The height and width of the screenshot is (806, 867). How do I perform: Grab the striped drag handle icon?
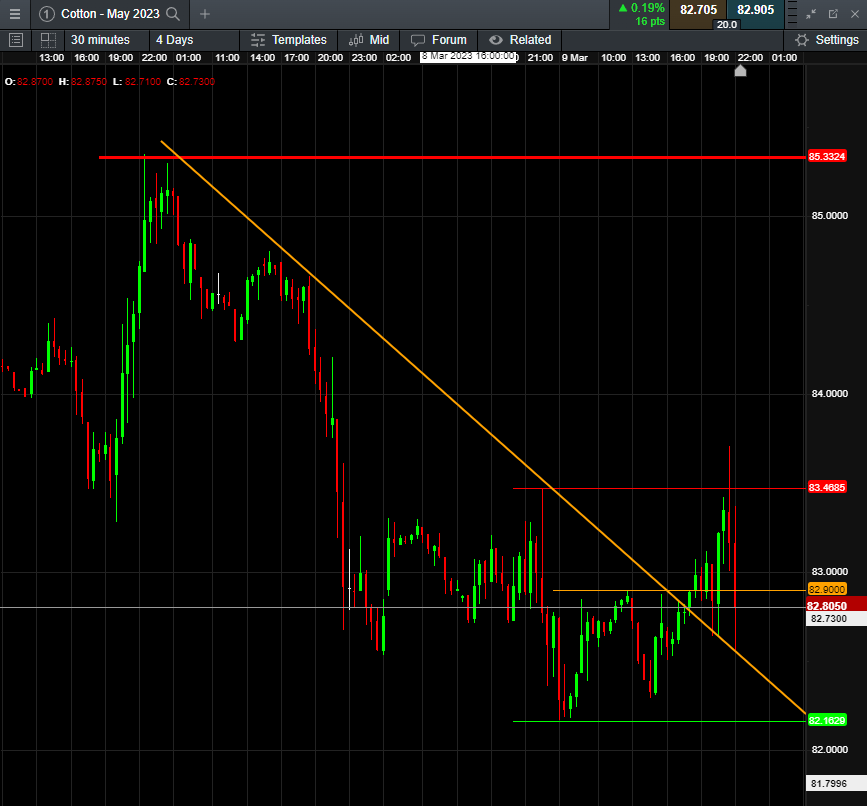pyautogui.click(x=792, y=13)
